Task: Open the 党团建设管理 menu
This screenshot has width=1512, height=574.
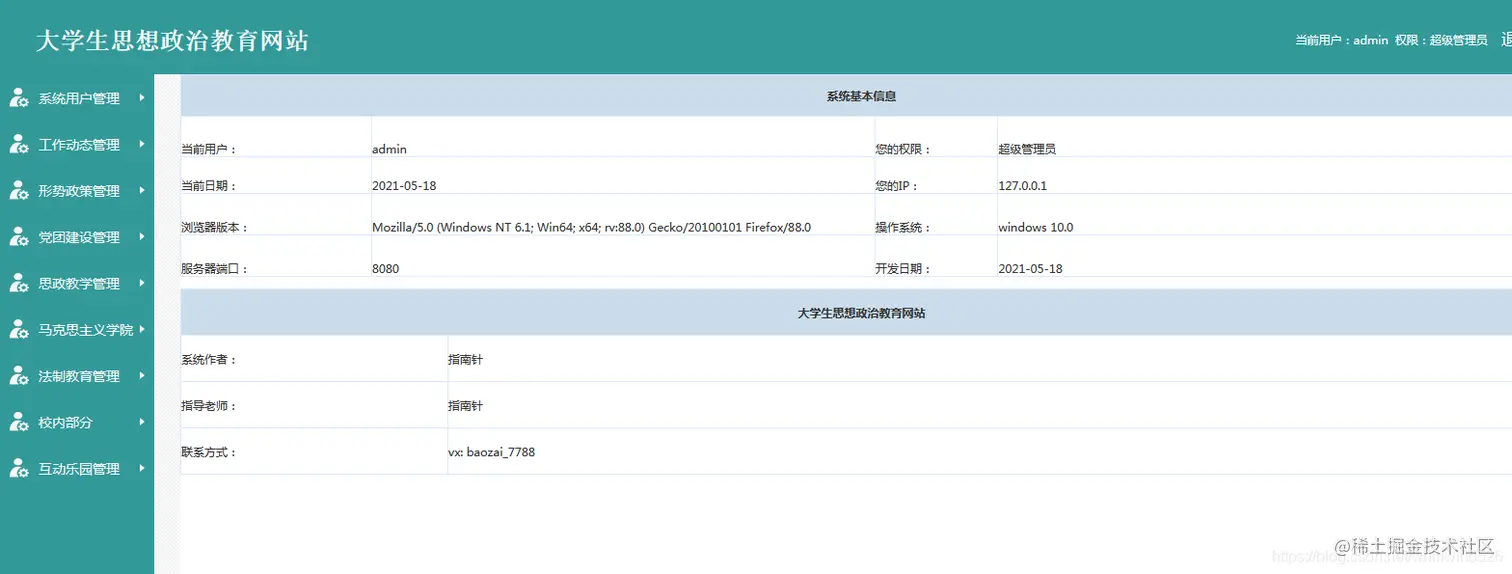Action: [x=77, y=237]
